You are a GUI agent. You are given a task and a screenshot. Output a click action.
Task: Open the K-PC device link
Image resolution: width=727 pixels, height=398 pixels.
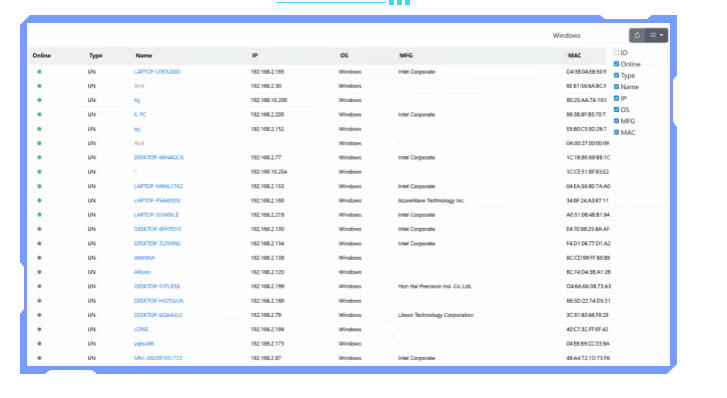point(140,115)
